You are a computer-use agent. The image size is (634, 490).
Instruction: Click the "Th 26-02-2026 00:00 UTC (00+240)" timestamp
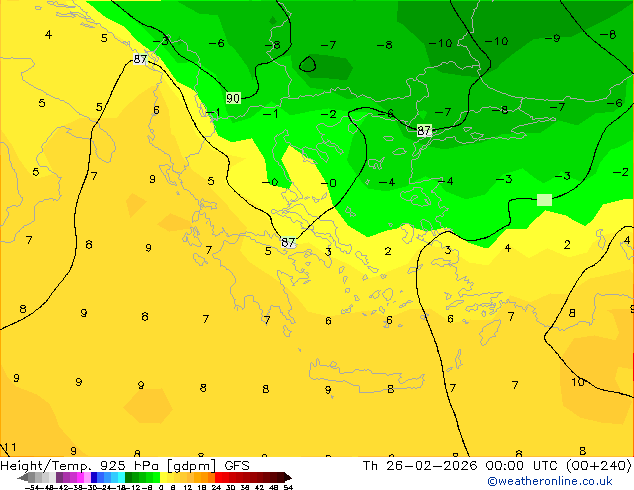[x=497, y=466]
